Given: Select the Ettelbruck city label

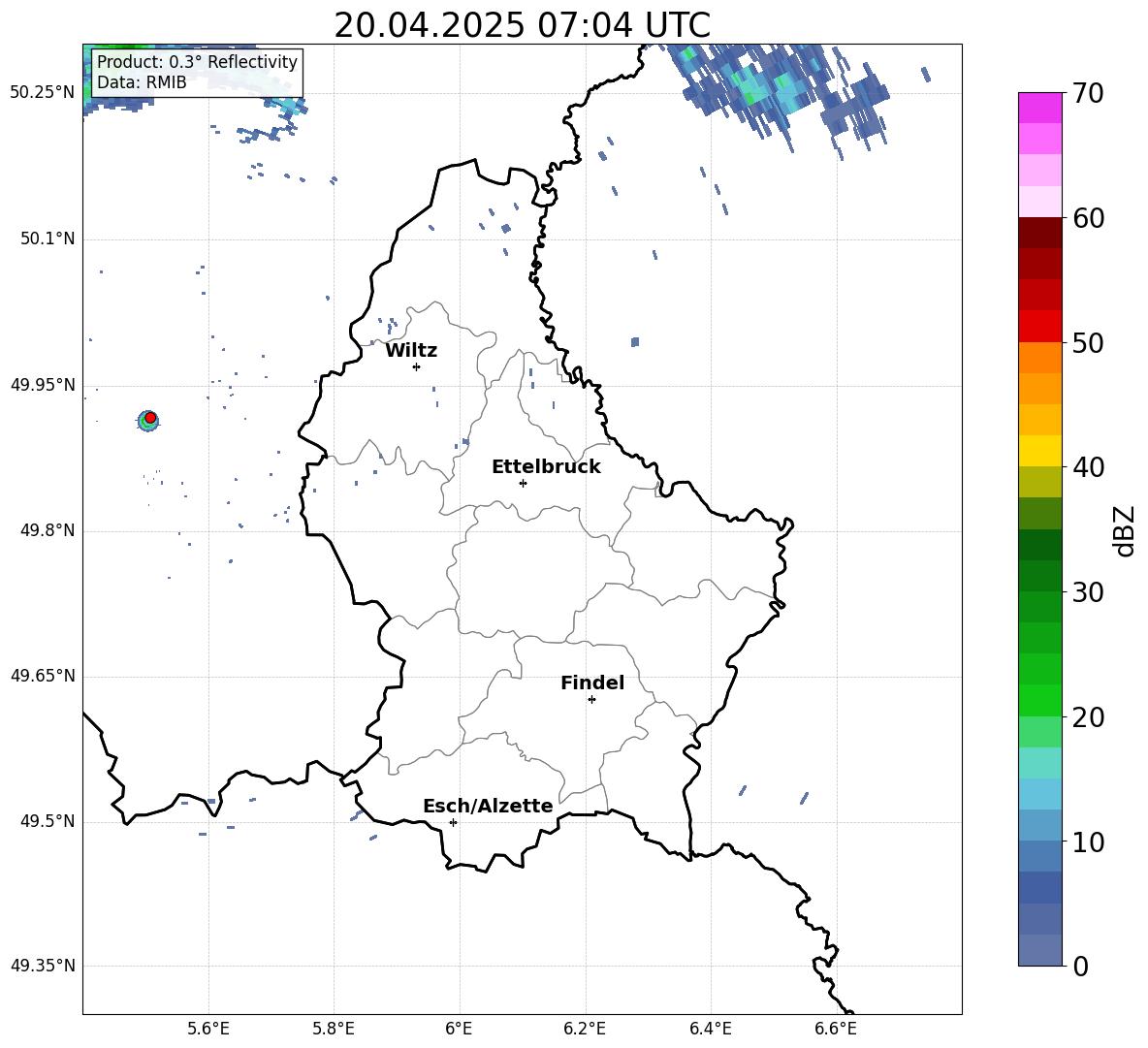Looking at the screenshot, I should (546, 467).
